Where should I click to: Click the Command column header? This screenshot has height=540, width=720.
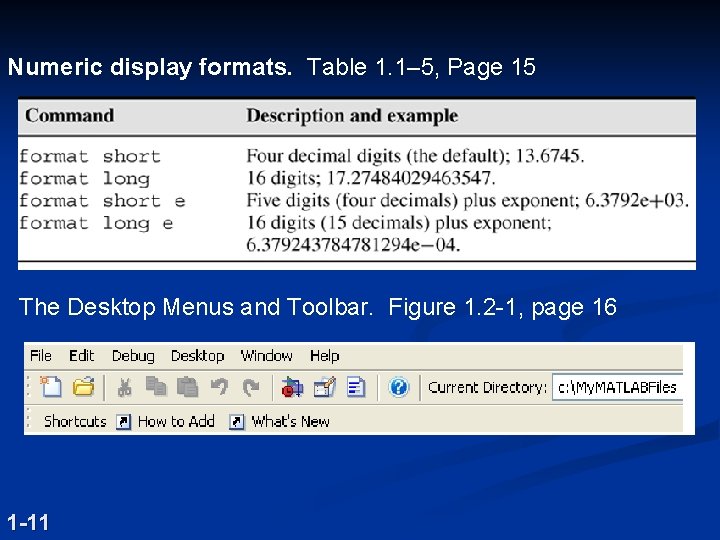pos(69,115)
